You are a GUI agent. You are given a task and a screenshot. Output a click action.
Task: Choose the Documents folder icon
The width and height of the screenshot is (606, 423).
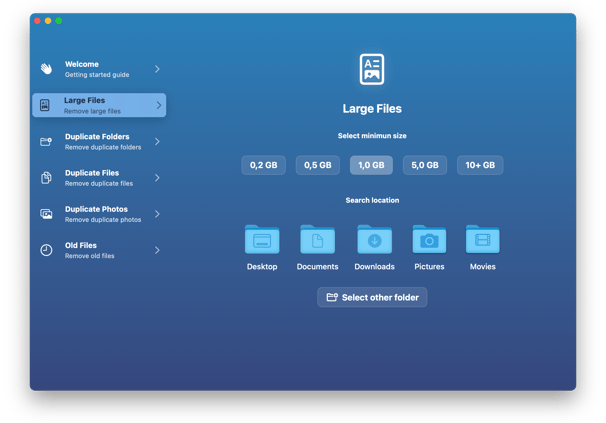click(x=317, y=239)
